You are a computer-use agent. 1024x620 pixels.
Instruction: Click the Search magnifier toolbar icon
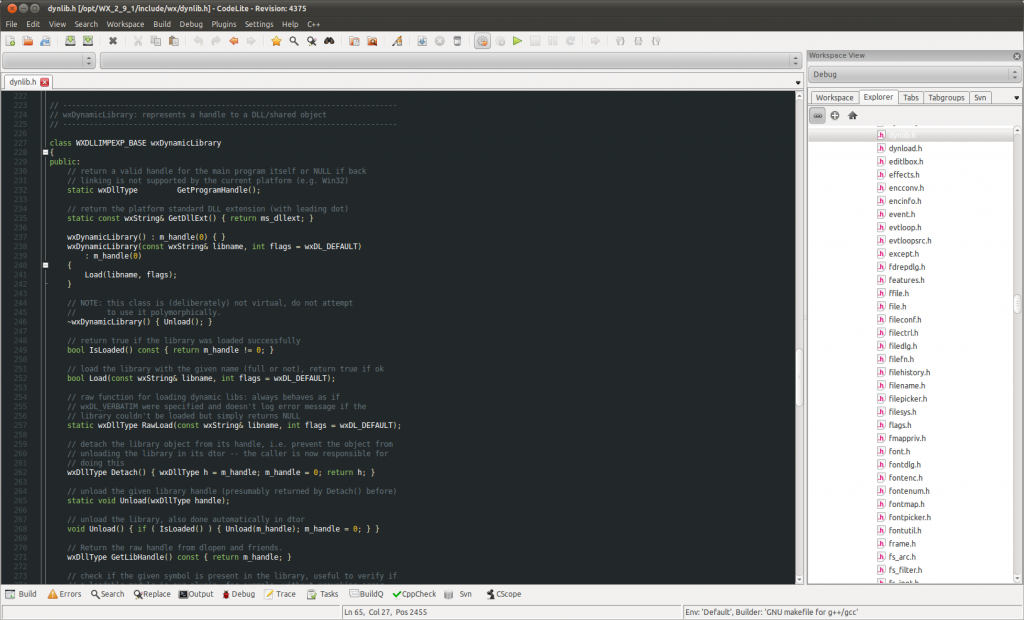point(294,40)
